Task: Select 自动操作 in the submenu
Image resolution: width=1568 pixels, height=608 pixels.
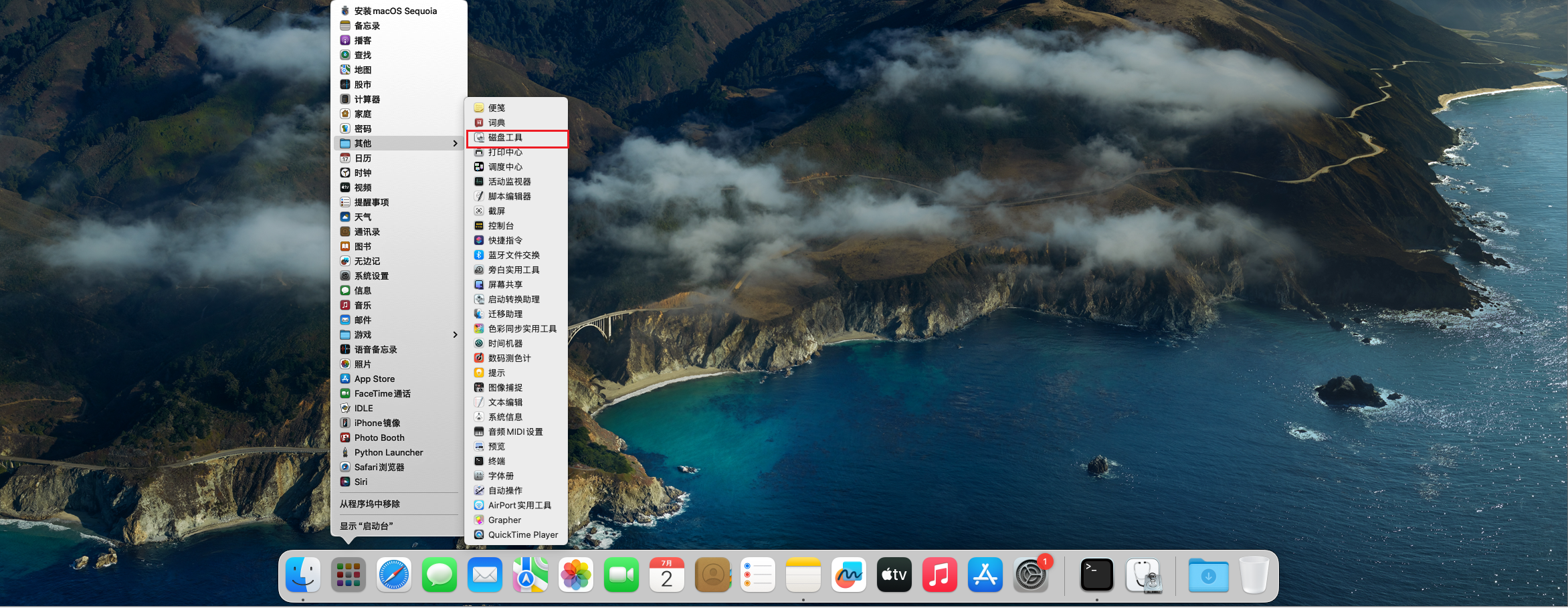Action: click(517, 491)
